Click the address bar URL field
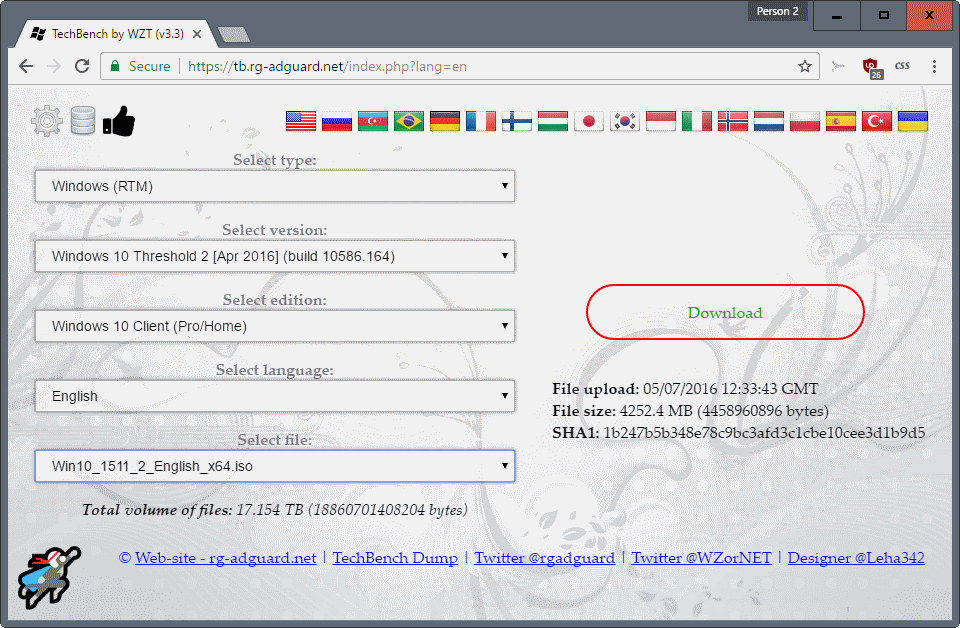 point(459,66)
